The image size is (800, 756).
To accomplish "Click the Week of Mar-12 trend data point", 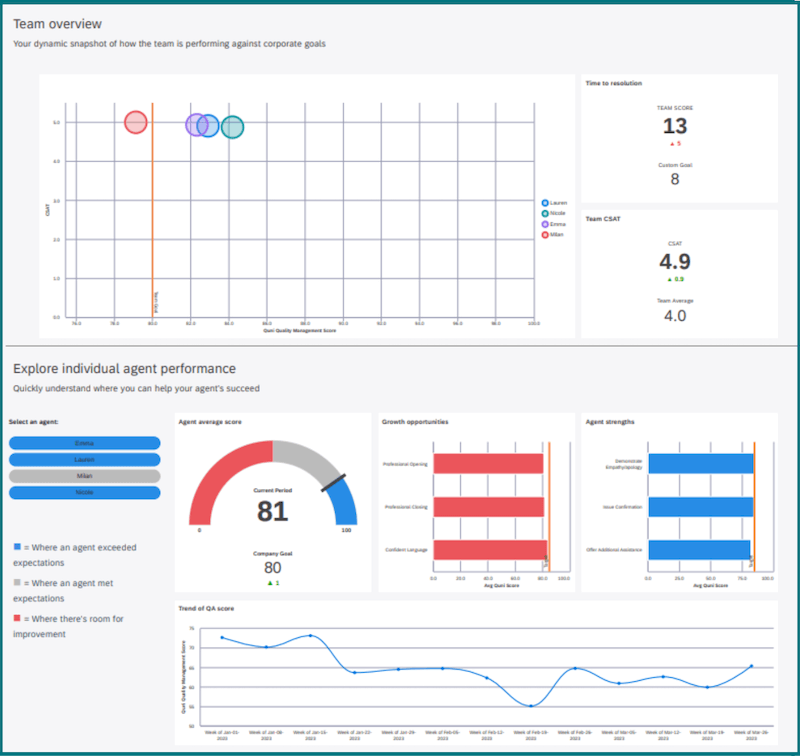I will point(663,677).
